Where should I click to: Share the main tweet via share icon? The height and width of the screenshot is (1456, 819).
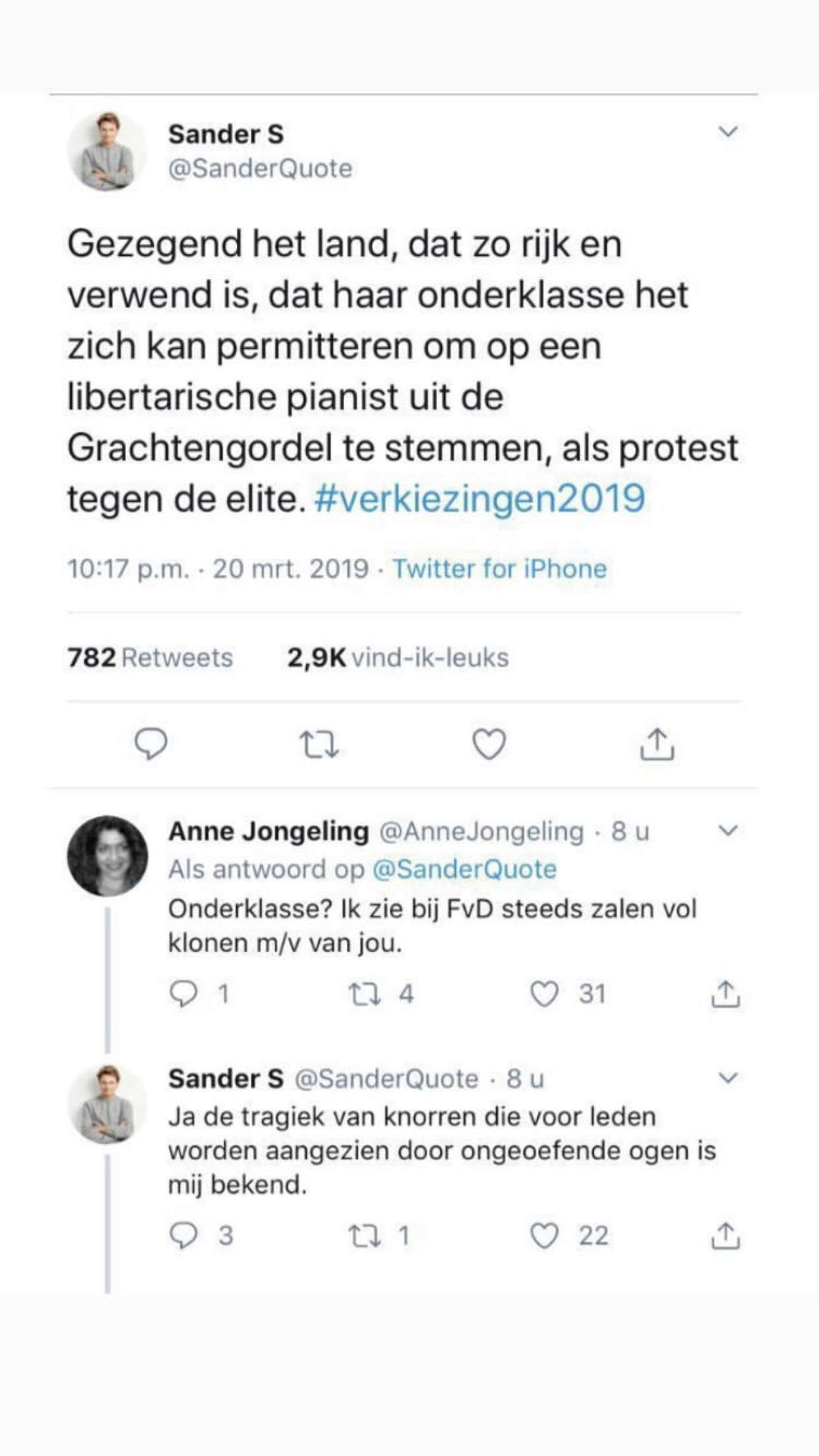pyautogui.click(x=657, y=744)
